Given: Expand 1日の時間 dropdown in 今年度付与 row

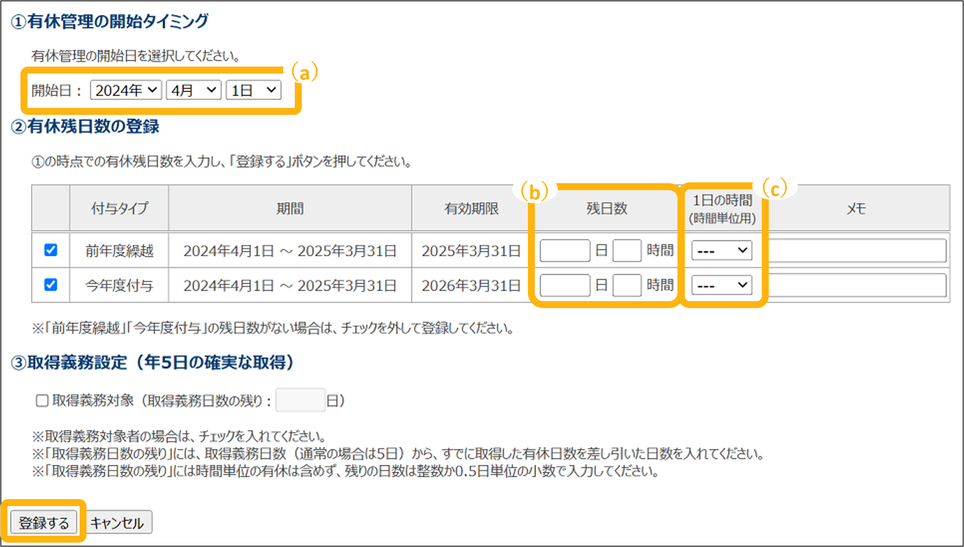Looking at the screenshot, I should (x=721, y=285).
